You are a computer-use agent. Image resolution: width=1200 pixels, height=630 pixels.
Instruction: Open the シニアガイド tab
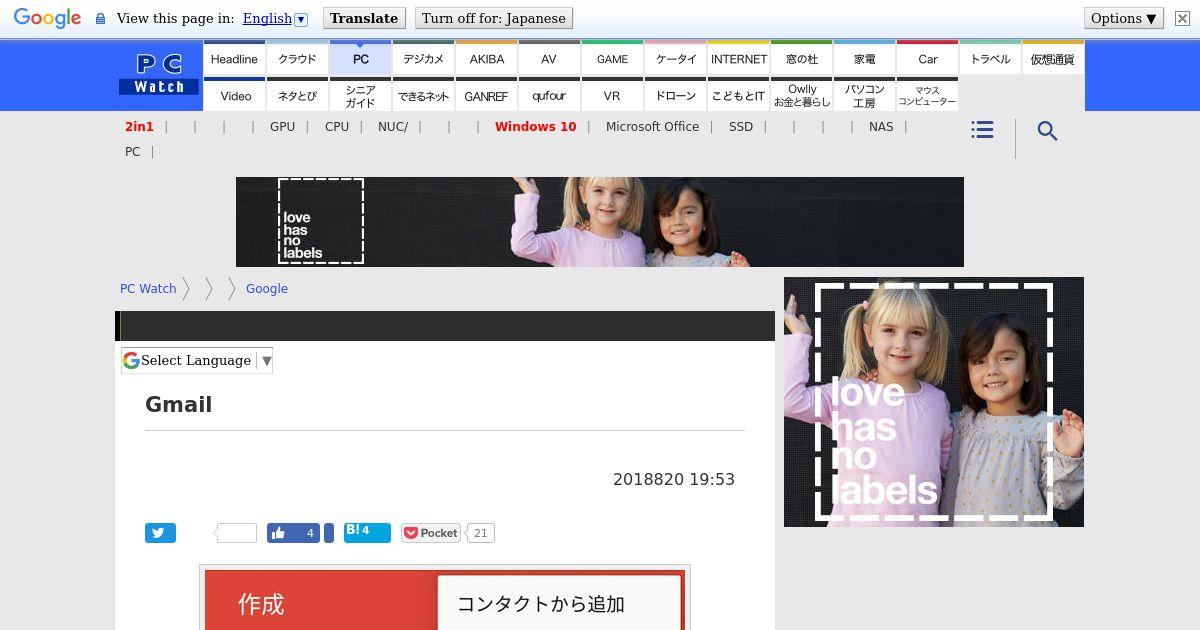361,96
